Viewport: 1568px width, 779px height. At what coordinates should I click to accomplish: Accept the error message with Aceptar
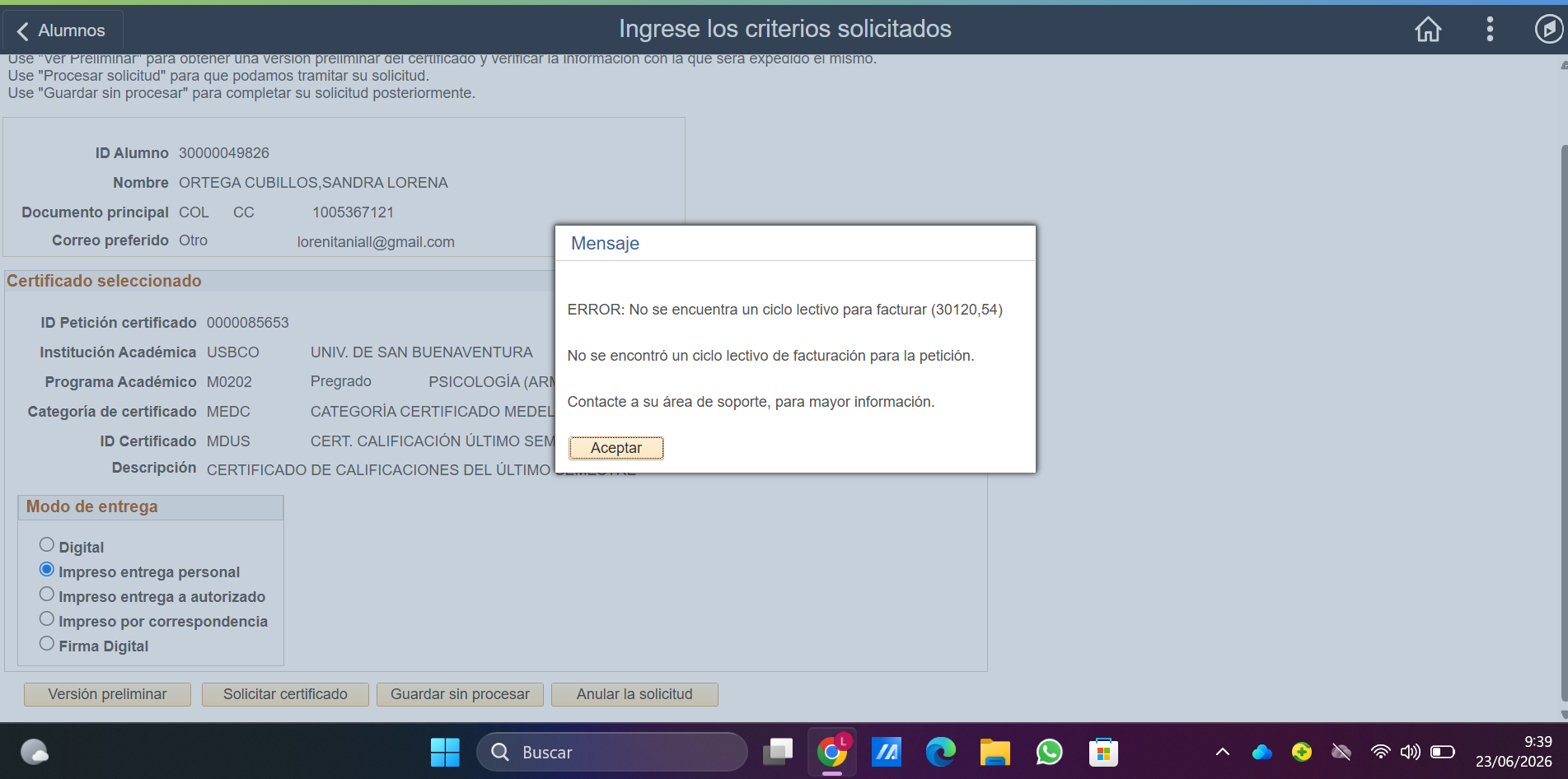[615, 448]
